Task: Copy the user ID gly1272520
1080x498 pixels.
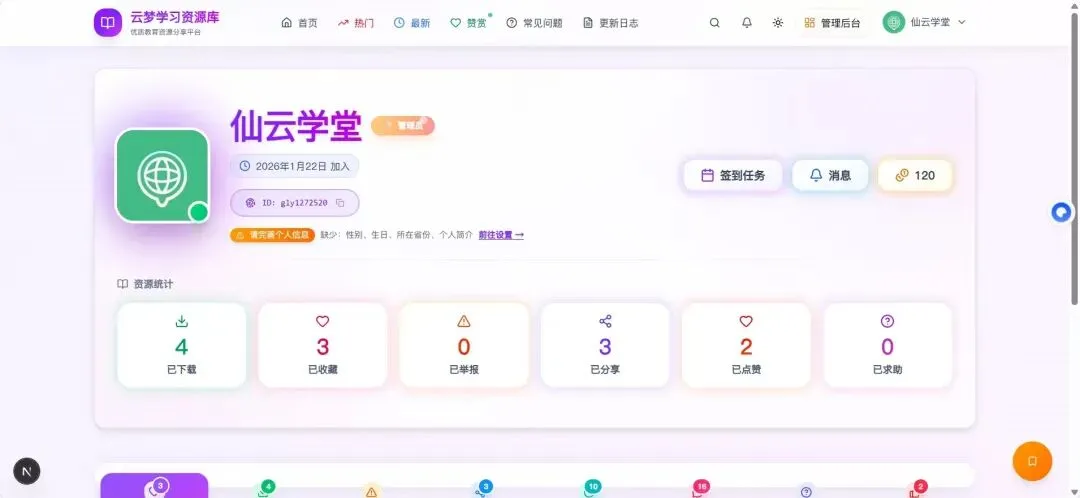Action: [x=340, y=203]
